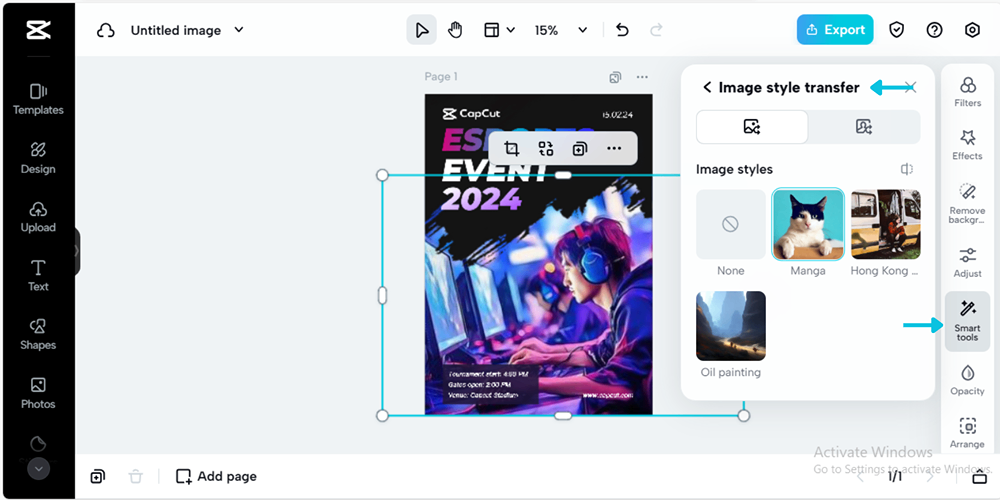
Task: Open the Remove background tool
Action: [967, 204]
